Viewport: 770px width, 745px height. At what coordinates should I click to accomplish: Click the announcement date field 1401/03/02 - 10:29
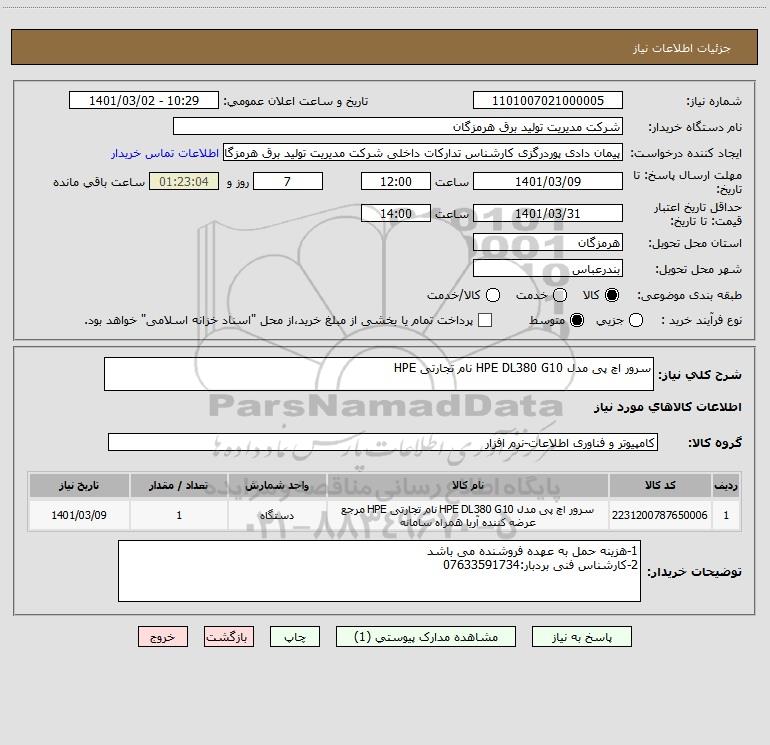(144, 100)
